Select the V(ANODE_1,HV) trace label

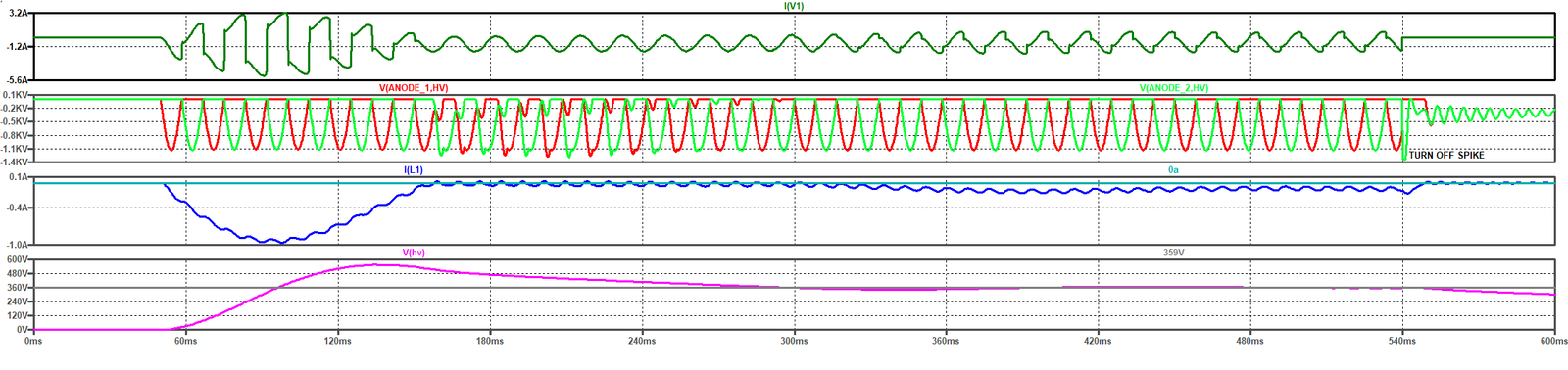tap(414, 88)
